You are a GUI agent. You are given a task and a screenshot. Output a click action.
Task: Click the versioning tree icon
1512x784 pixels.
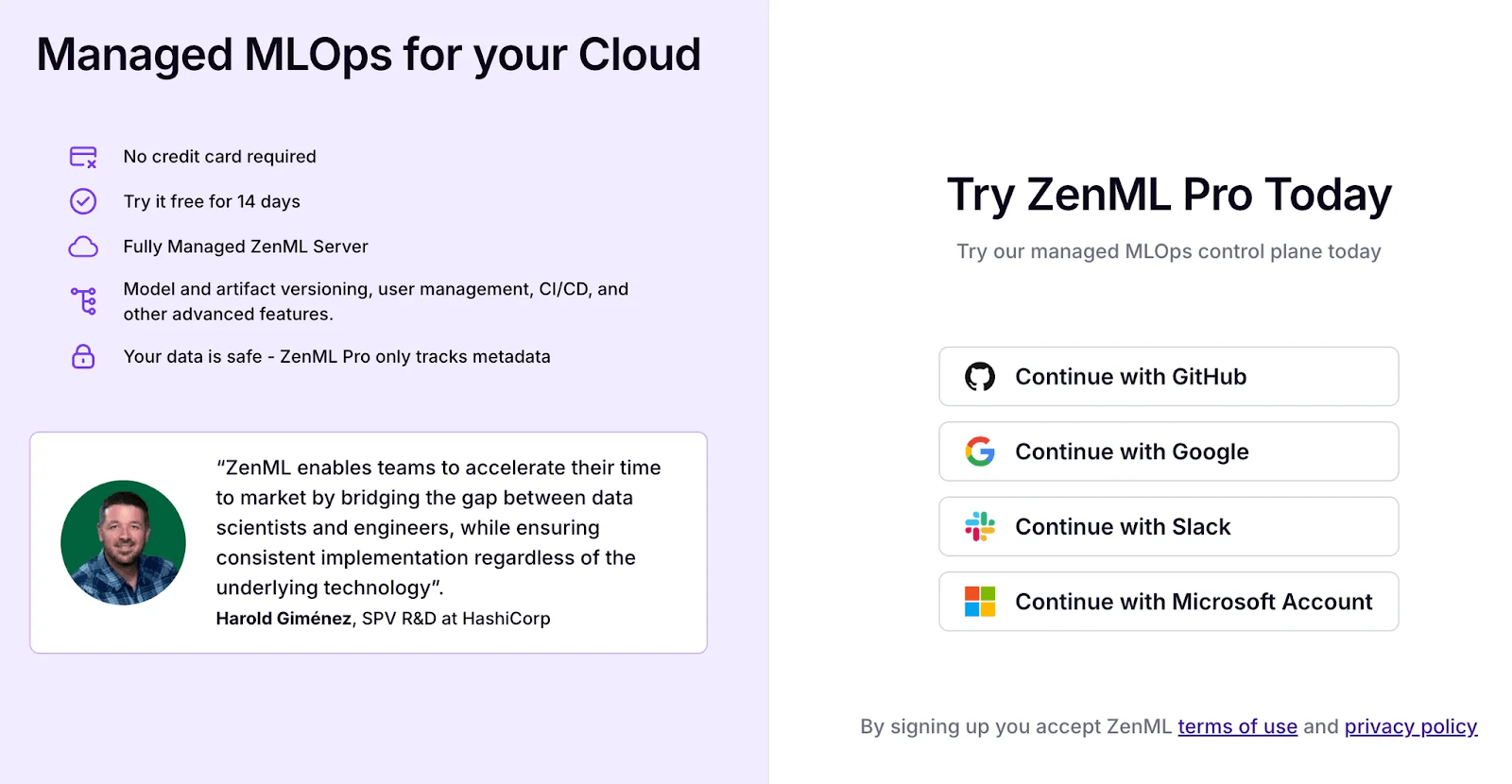(83, 301)
